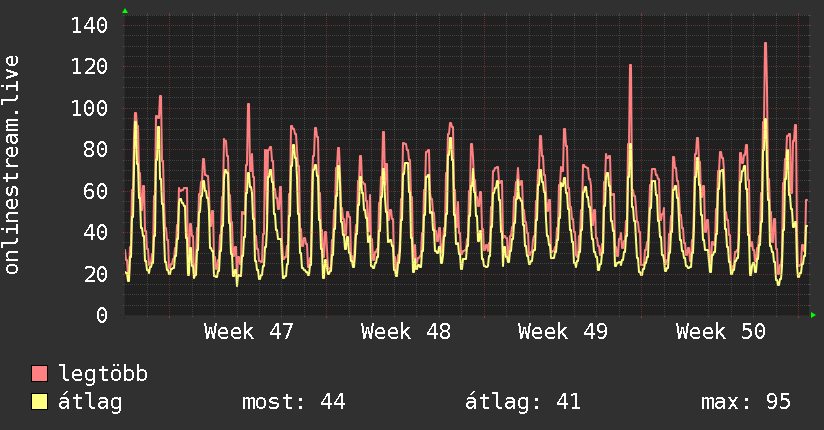Image resolution: width=824 pixels, height=430 pixels.
Task: Click the Week 48 axis label
Action: click(x=406, y=332)
